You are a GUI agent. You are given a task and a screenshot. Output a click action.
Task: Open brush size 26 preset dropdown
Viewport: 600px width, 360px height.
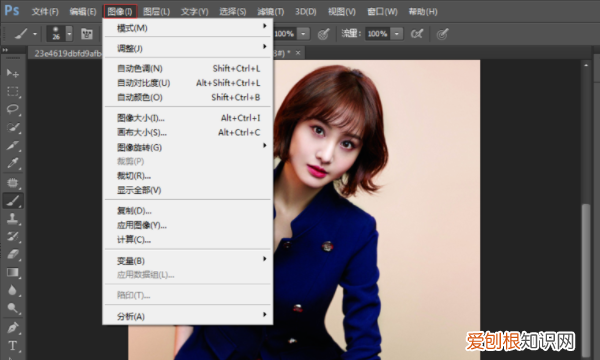coord(69,34)
